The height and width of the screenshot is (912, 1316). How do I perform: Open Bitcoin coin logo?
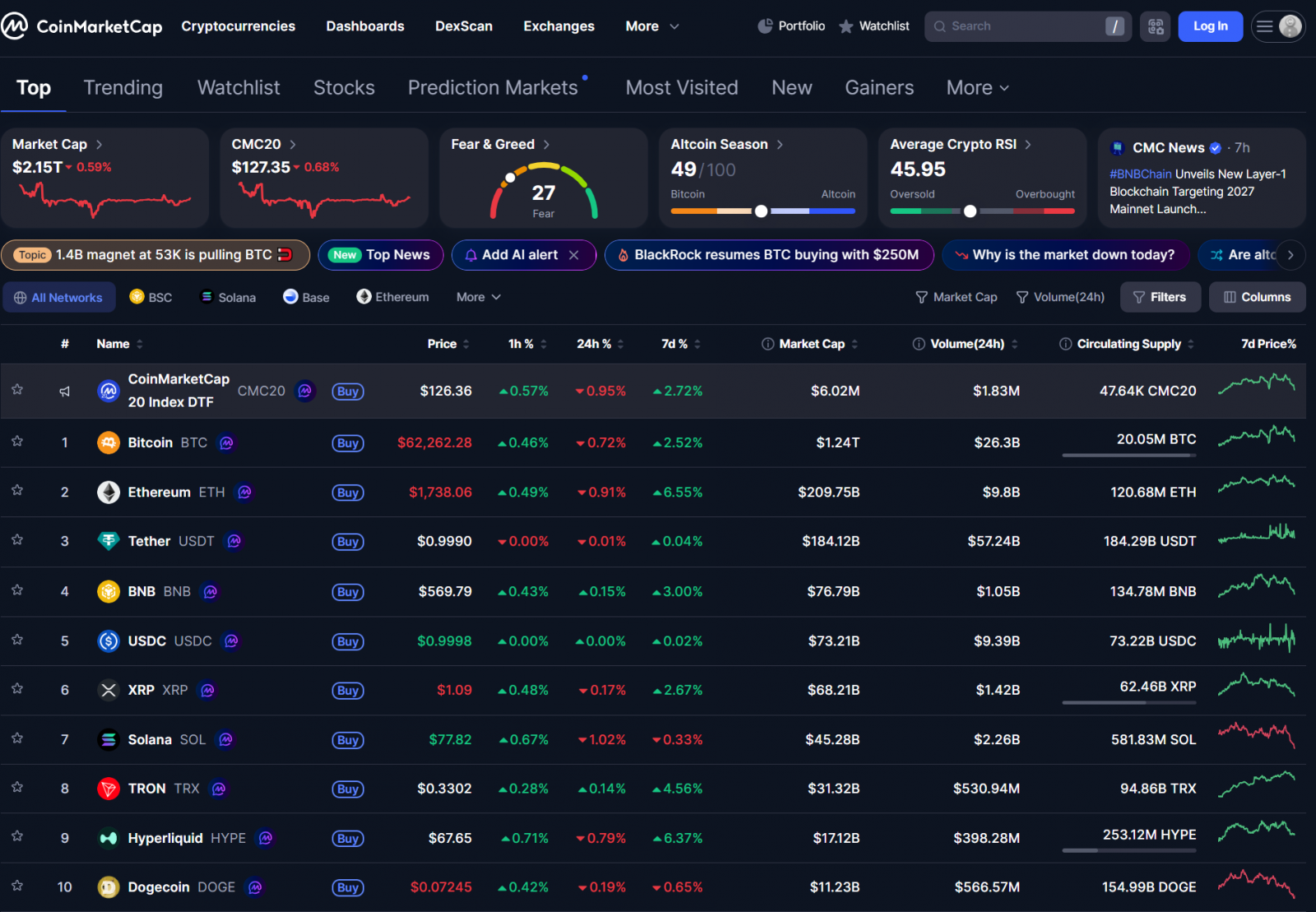point(109,442)
